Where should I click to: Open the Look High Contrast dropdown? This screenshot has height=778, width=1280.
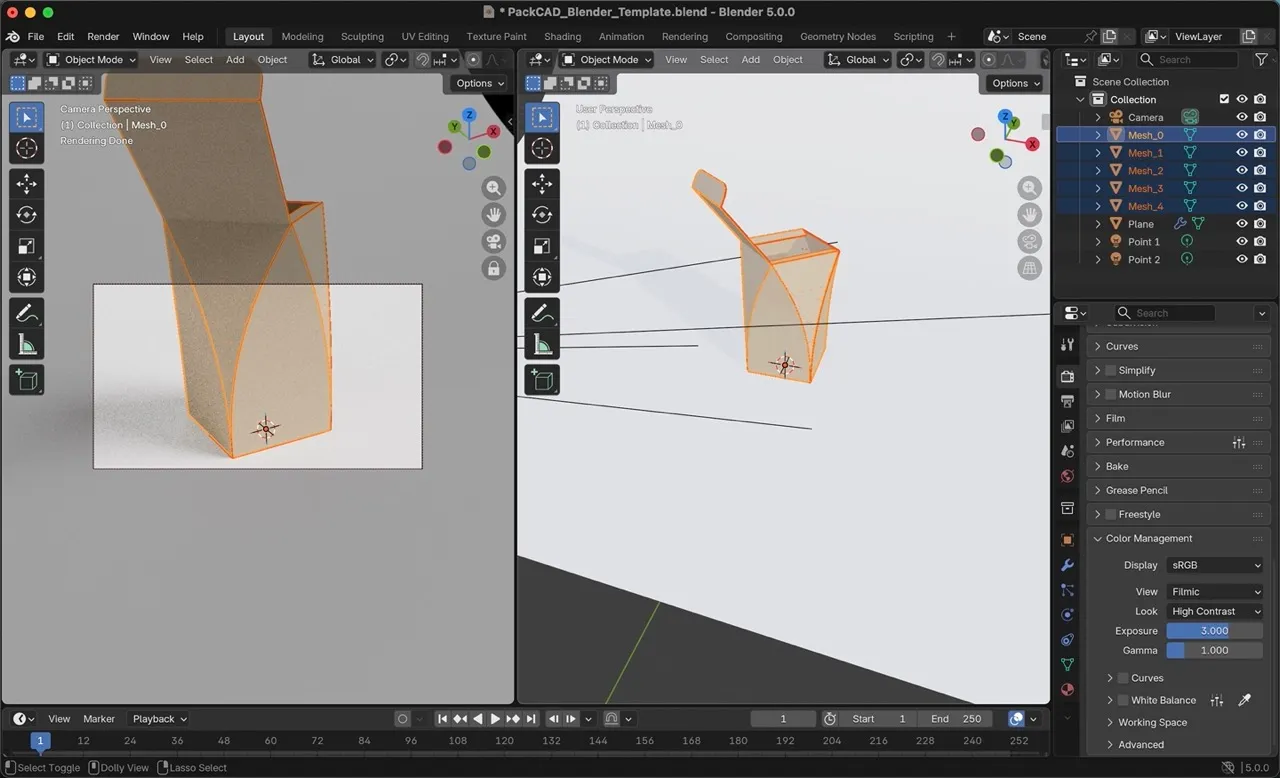[x=1215, y=611]
